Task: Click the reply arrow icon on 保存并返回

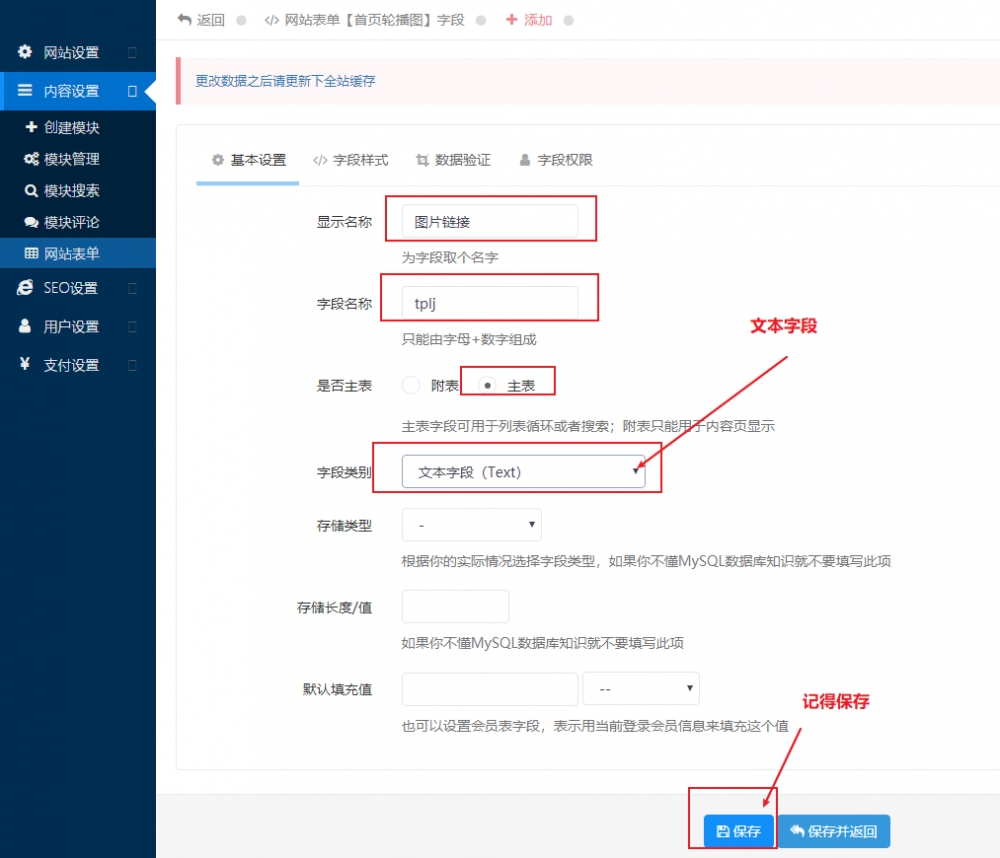Action: (x=797, y=831)
